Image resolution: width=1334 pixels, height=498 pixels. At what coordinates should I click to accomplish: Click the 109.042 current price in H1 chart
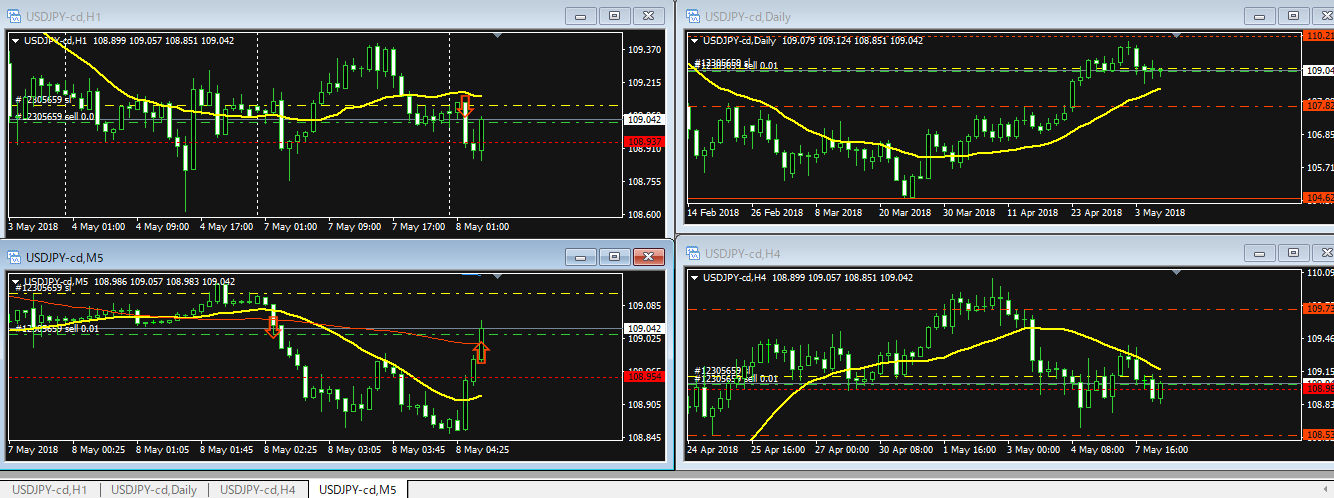tap(642, 119)
